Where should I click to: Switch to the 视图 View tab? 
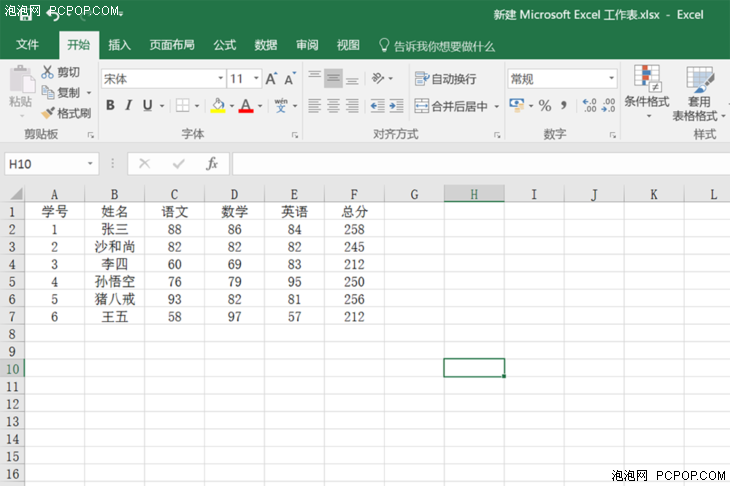348,45
